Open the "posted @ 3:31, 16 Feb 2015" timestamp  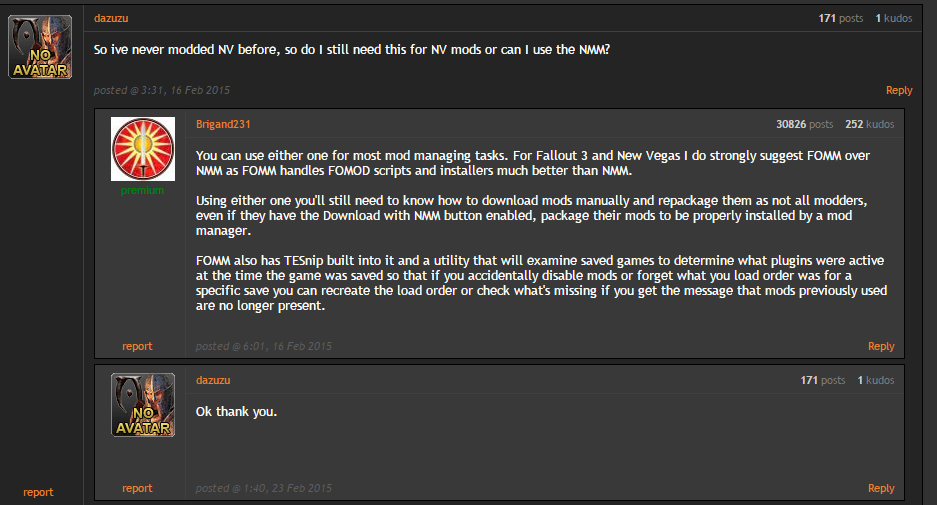[x=162, y=90]
